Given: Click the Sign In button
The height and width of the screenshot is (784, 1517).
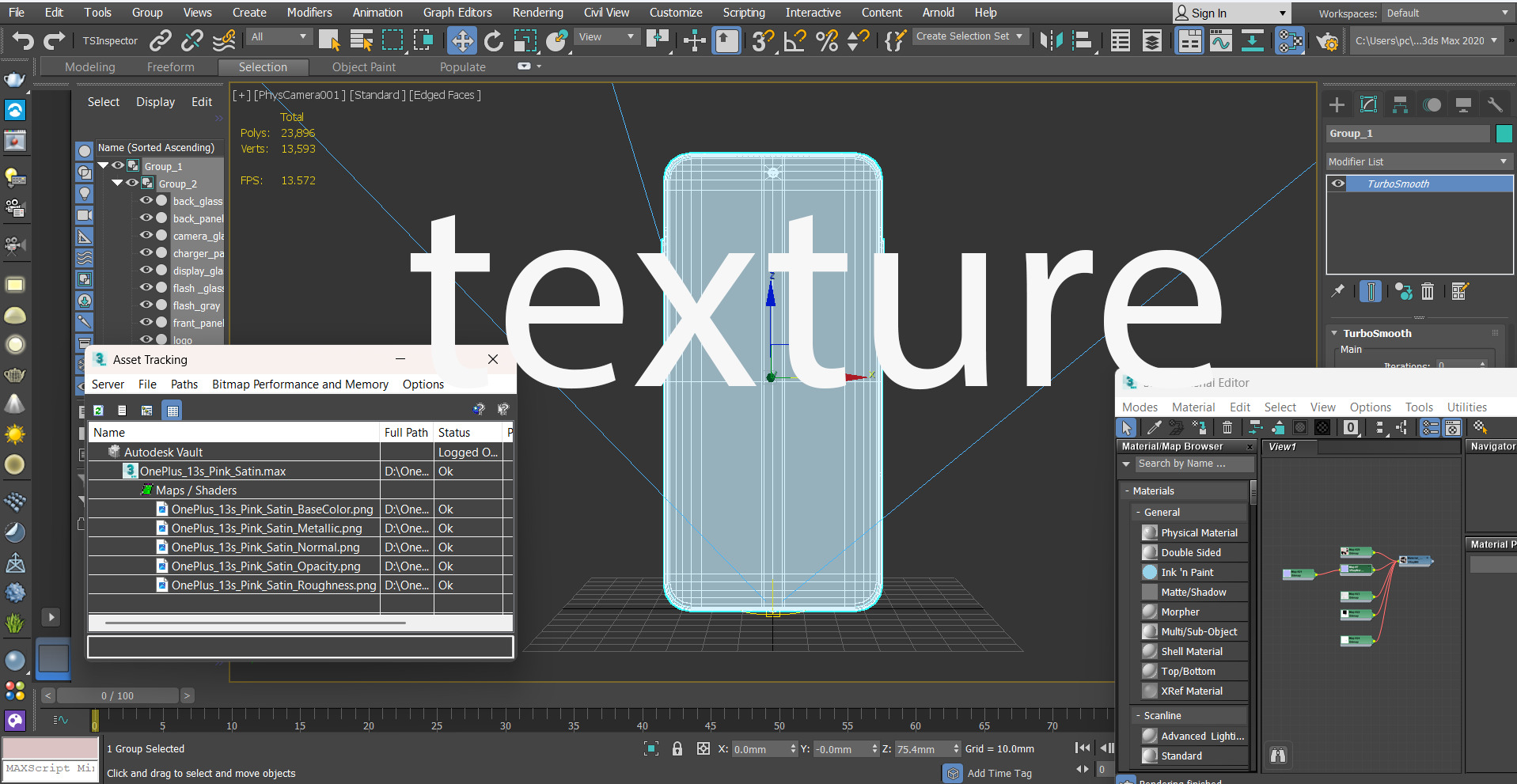Looking at the screenshot, I should (1231, 13).
